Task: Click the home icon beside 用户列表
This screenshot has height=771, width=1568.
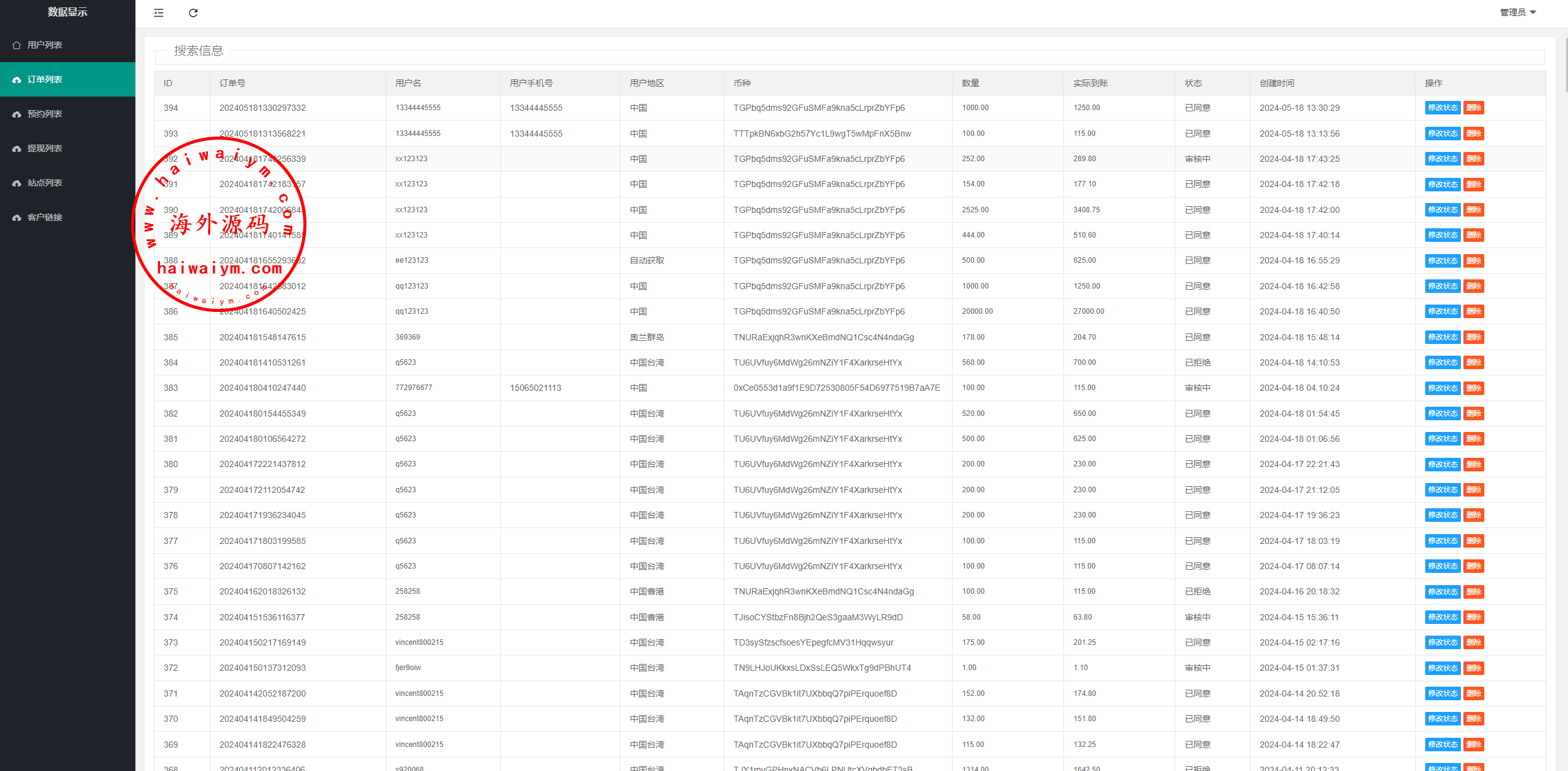Action: coord(17,45)
